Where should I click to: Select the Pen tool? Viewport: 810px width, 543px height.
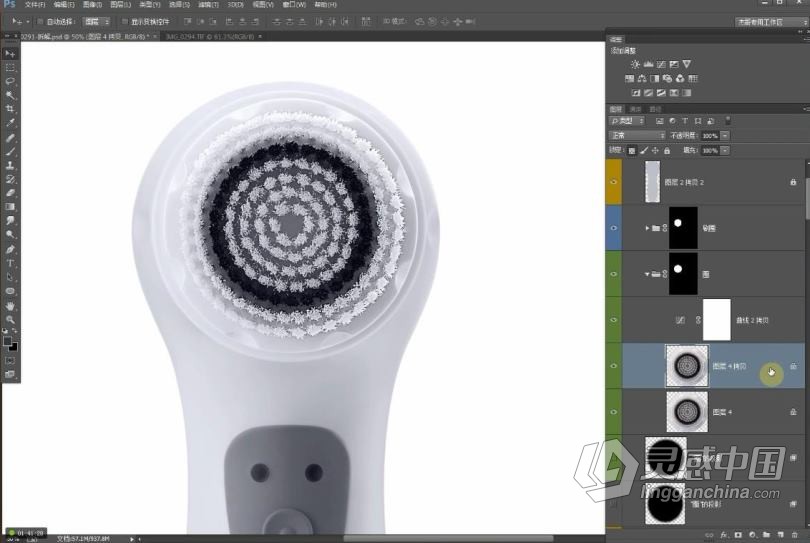tap(10, 250)
